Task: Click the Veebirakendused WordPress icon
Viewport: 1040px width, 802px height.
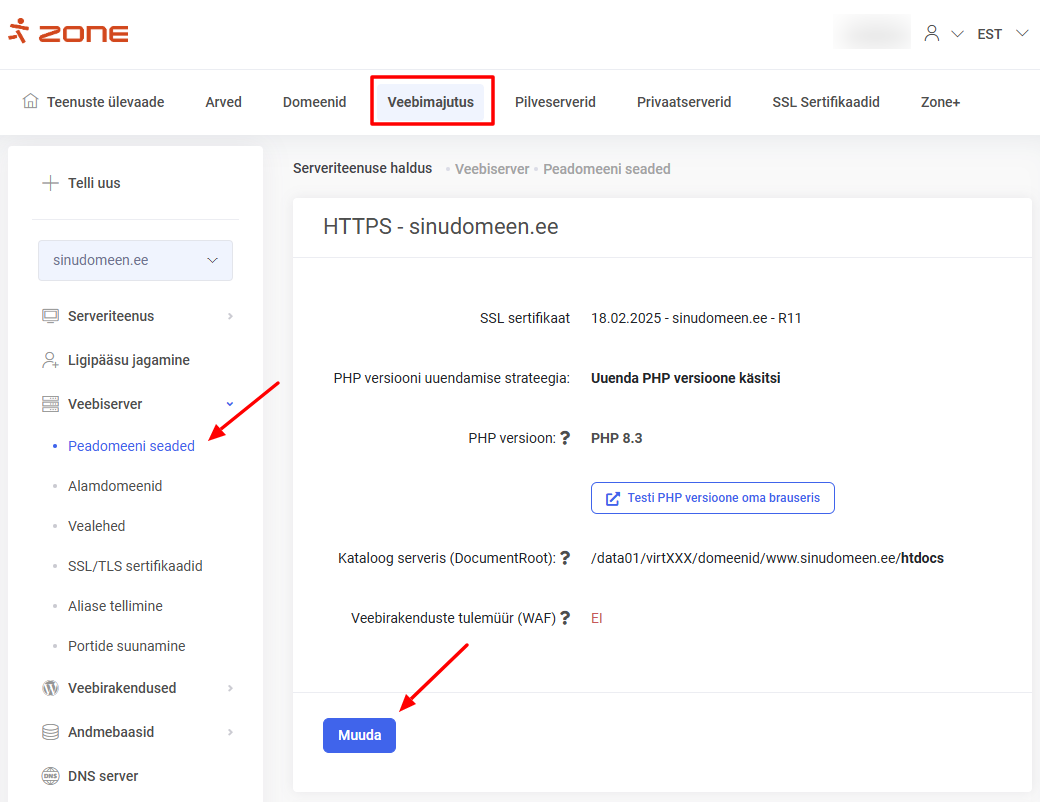Action: tap(49, 688)
